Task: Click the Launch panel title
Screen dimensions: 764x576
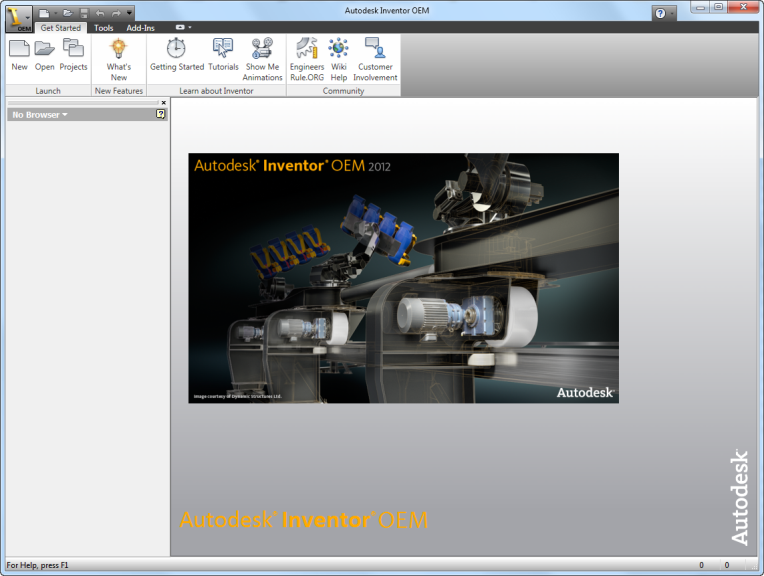Action: (x=48, y=91)
